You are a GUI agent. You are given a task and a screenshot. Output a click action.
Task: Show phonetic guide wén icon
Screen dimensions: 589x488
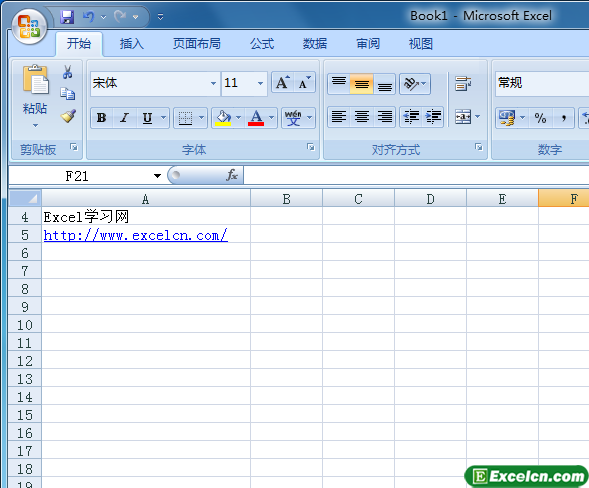click(293, 118)
